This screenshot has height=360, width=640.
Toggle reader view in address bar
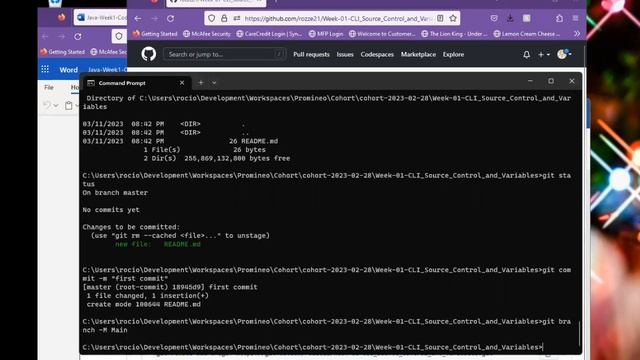click(x=440, y=18)
